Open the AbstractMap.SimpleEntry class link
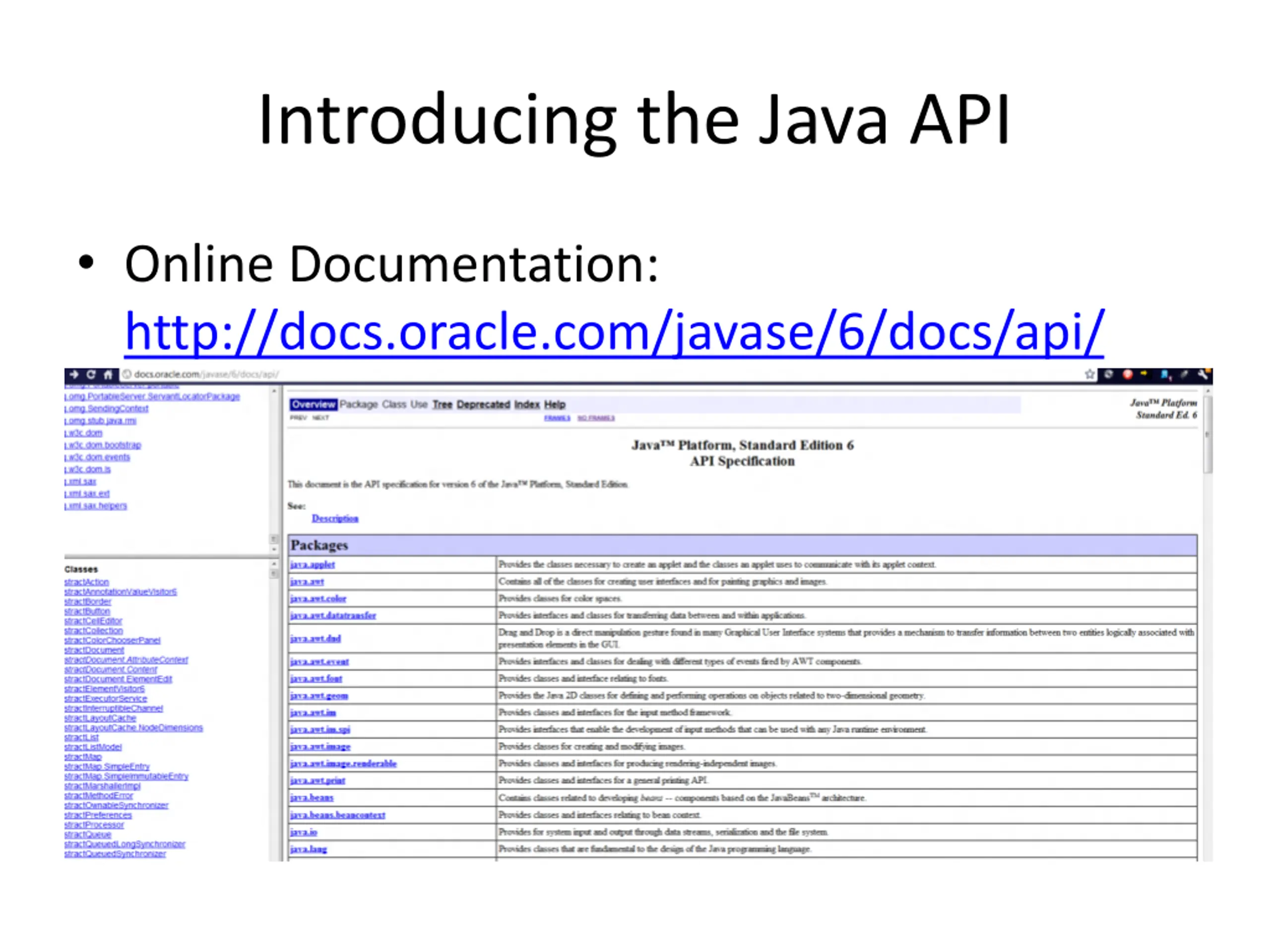 (x=107, y=767)
